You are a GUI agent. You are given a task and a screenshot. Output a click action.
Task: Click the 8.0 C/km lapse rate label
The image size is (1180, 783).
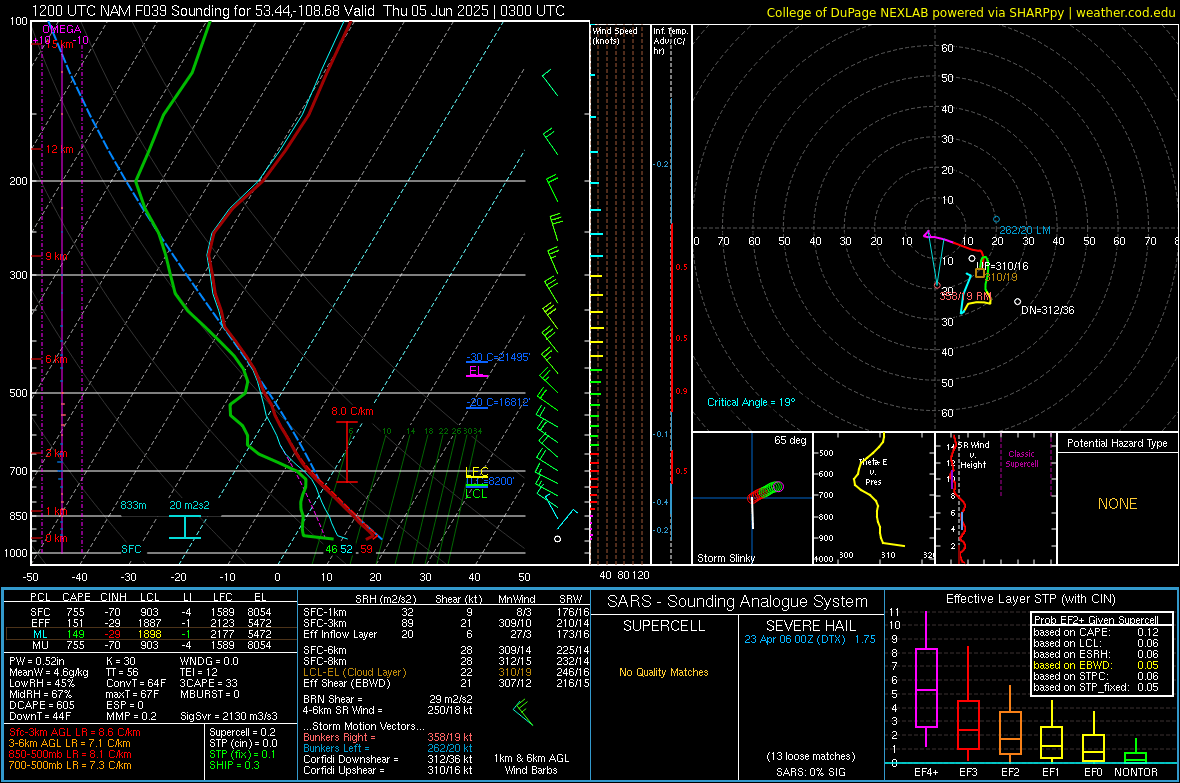(x=352, y=411)
